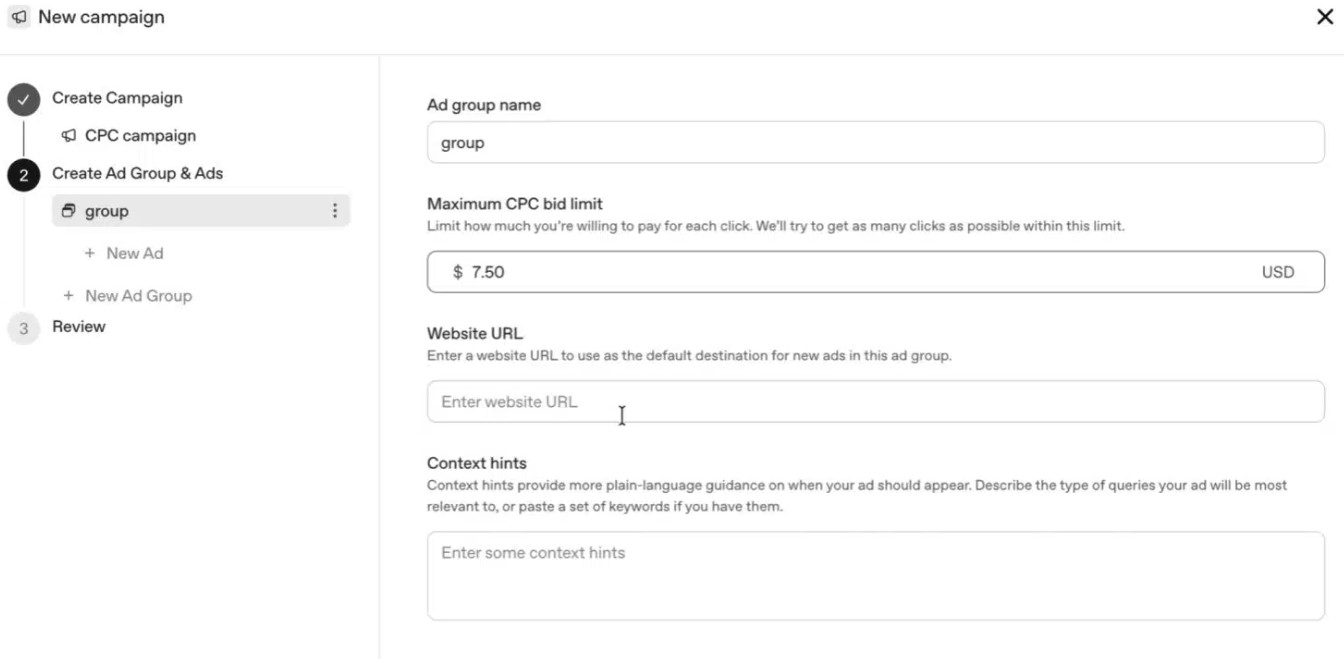Click the step 2 number circle
This screenshot has width=1344, height=659.
click(x=23, y=174)
